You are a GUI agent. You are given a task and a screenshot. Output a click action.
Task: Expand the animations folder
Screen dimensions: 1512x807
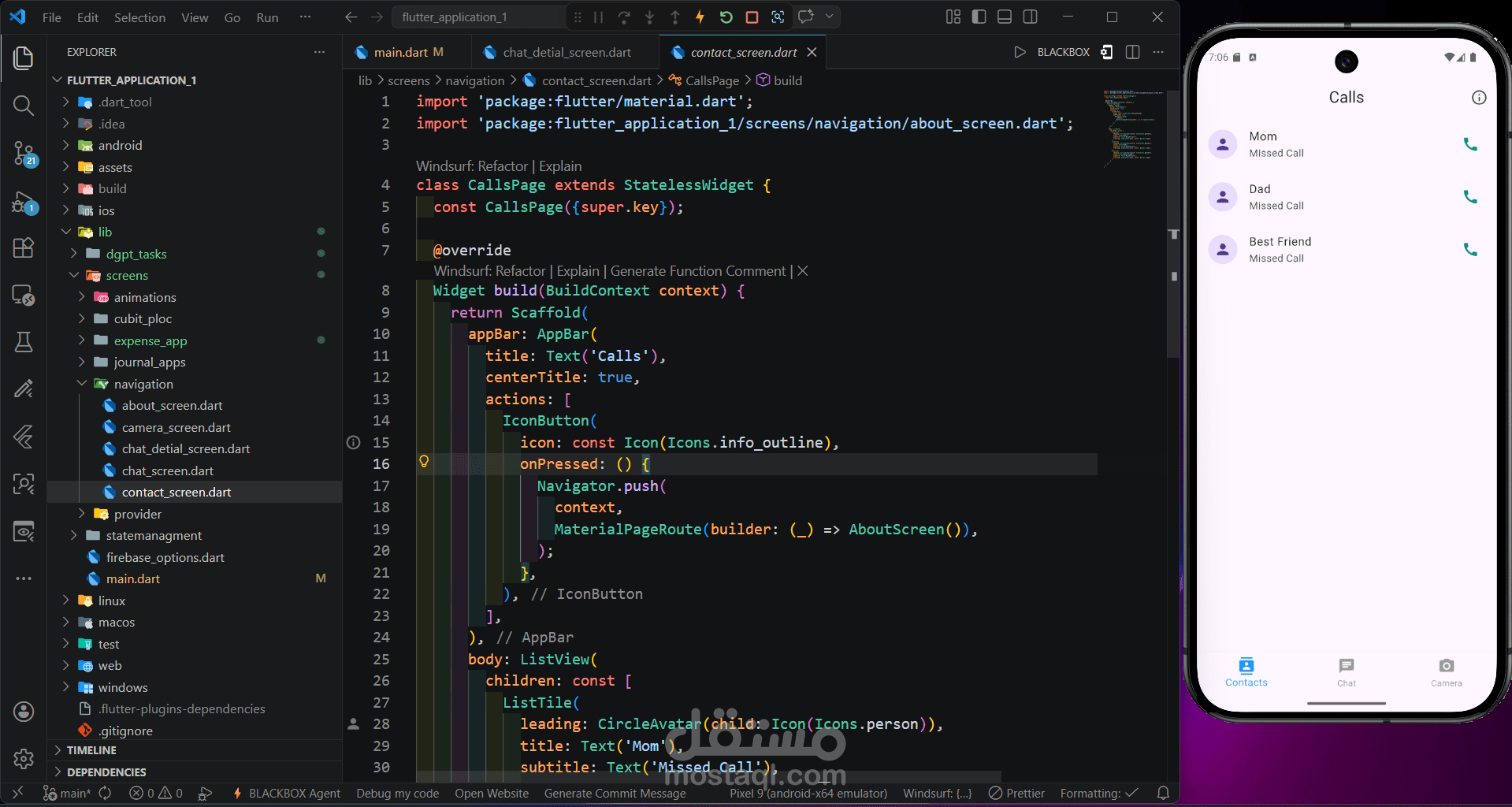pos(144,297)
